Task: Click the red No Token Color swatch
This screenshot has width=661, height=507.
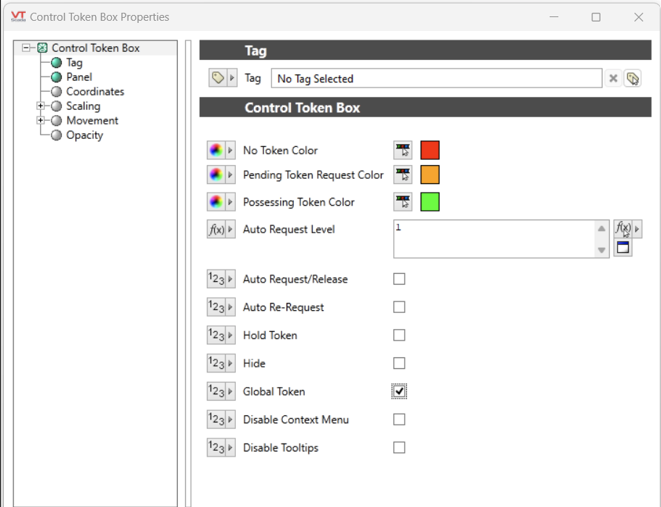Action: pos(430,150)
